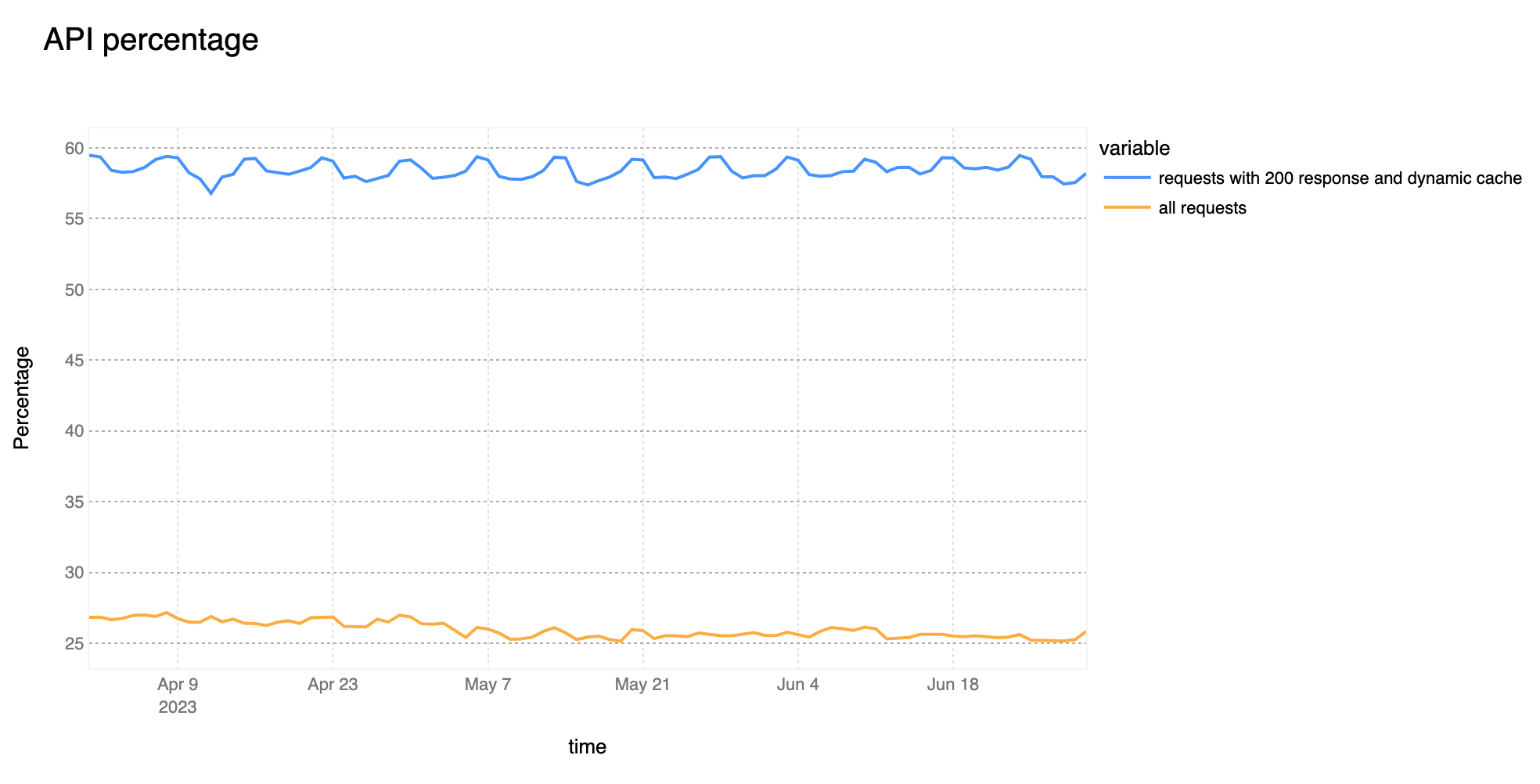Screen dimensions: 1540x784
Task: Click the 'May 7' x-axis tick label
Action: pyautogui.click(x=488, y=685)
